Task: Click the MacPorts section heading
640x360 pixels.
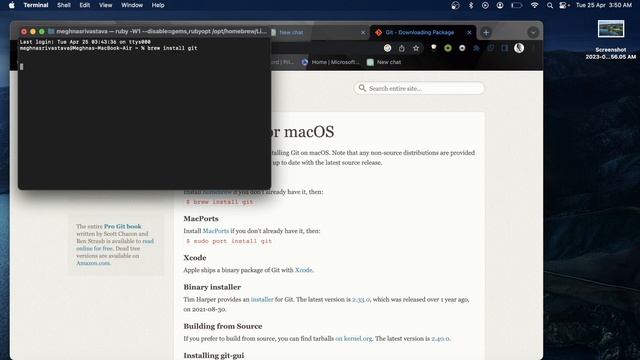Action: click(x=201, y=219)
